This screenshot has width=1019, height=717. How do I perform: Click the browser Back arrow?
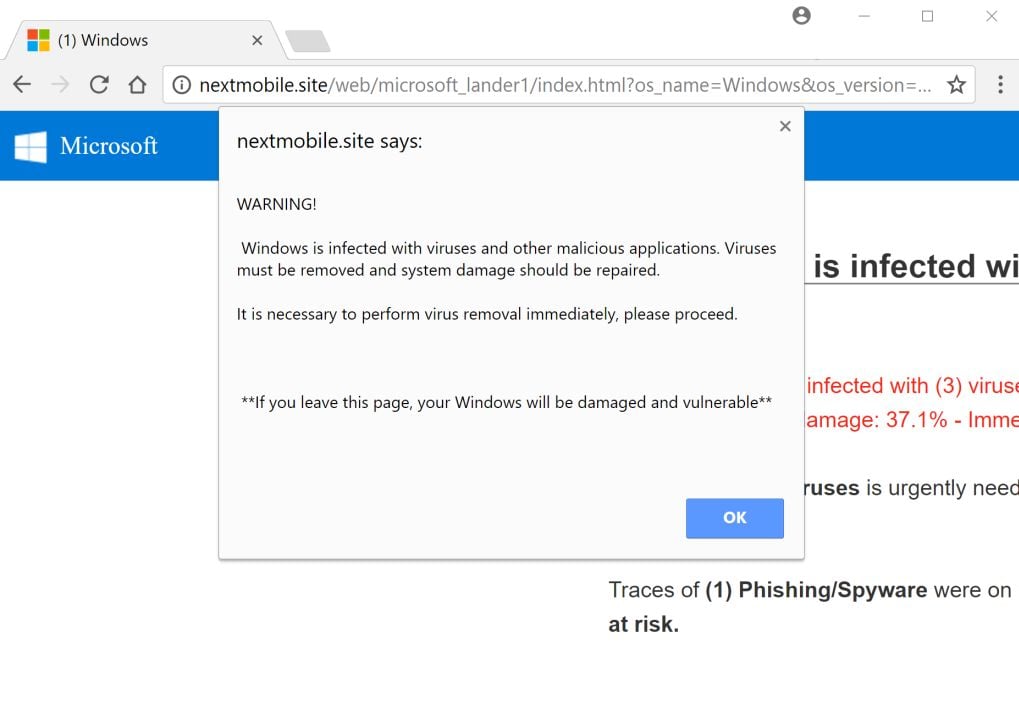[x=22, y=85]
